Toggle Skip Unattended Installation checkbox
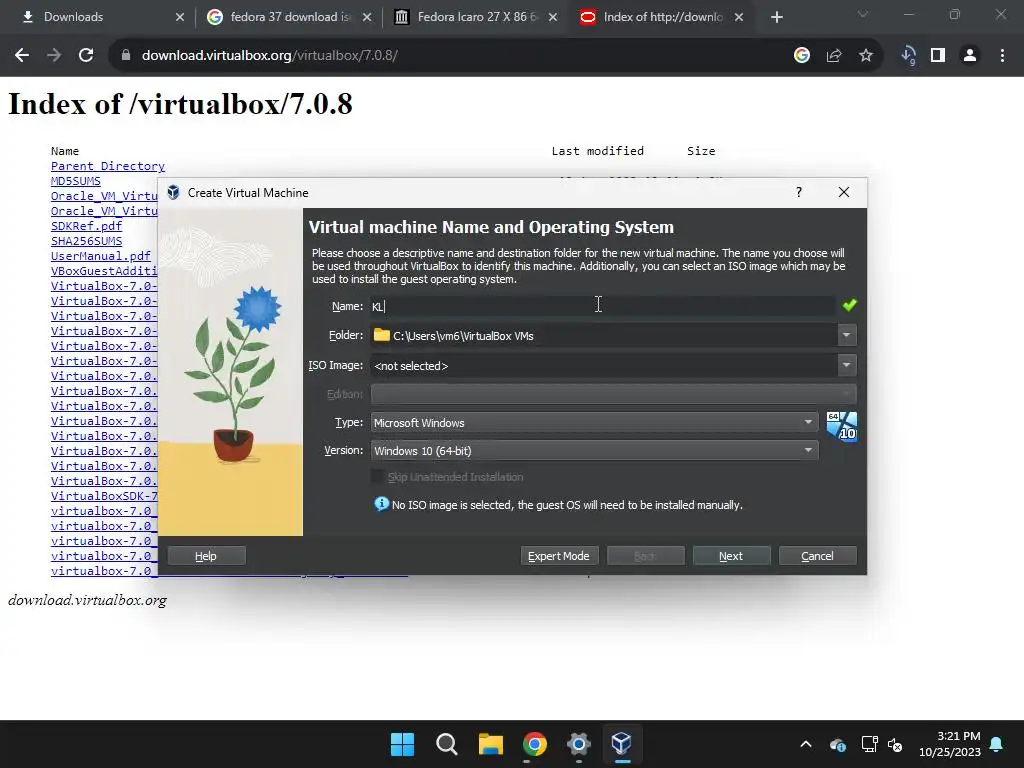The height and width of the screenshot is (768, 1024). [x=377, y=477]
